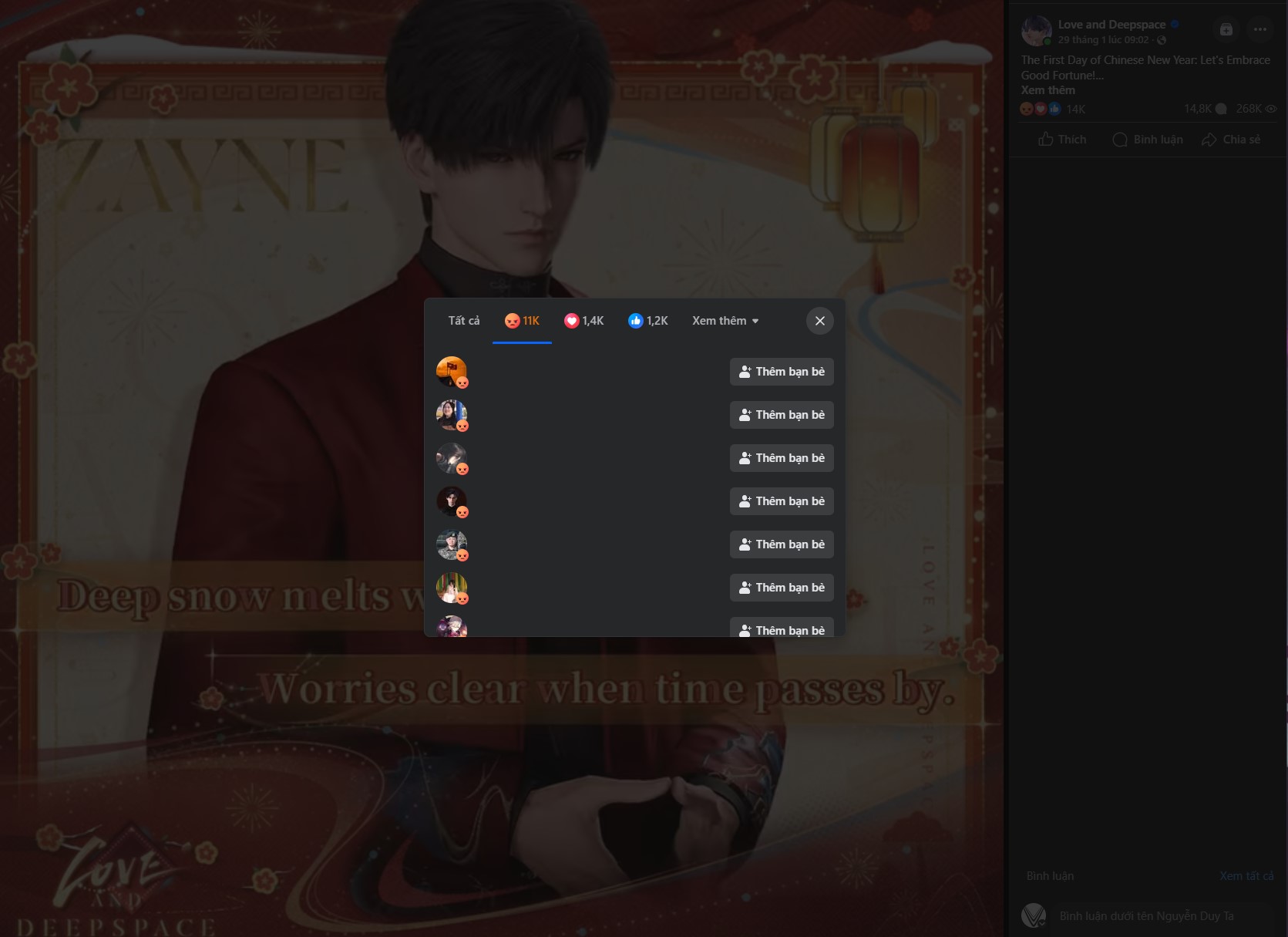Open the first reactor's profile avatar

(x=451, y=371)
